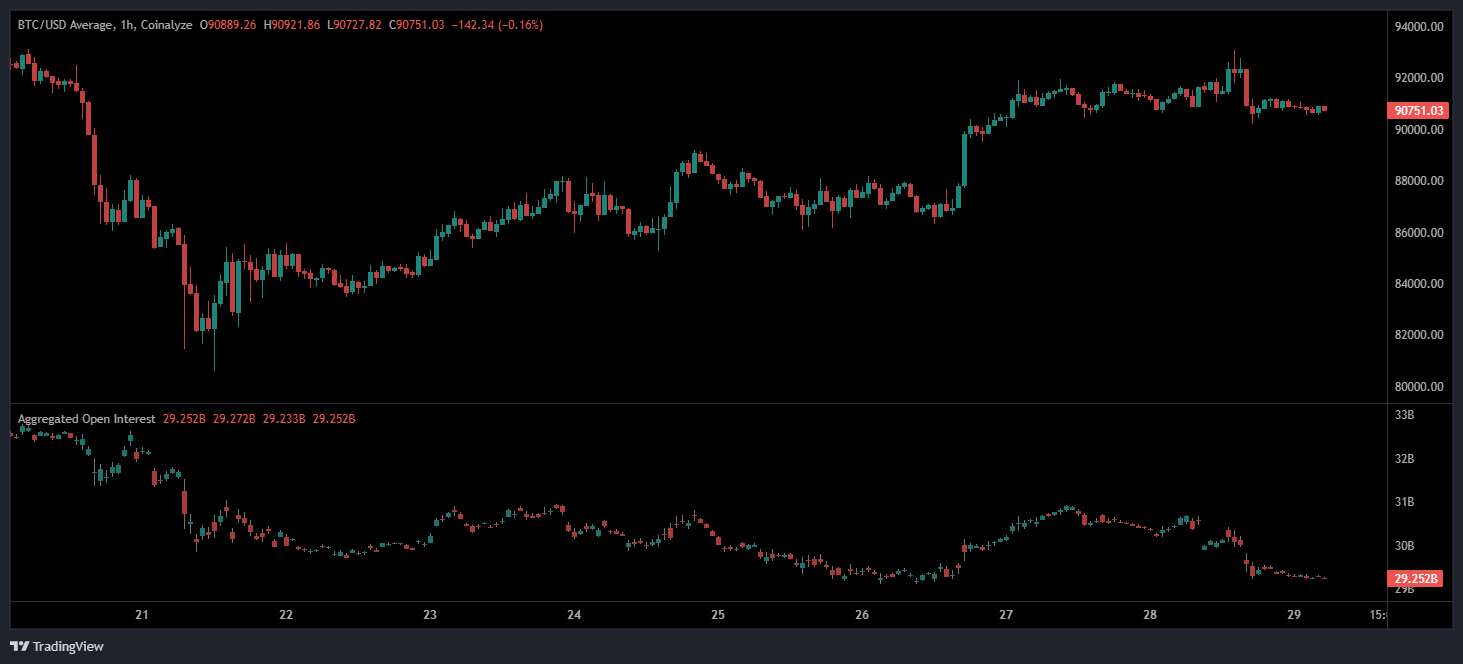The image size is (1463, 664).
Task: Click the red 29.252B open interest tag
Action: tap(1414, 578)
